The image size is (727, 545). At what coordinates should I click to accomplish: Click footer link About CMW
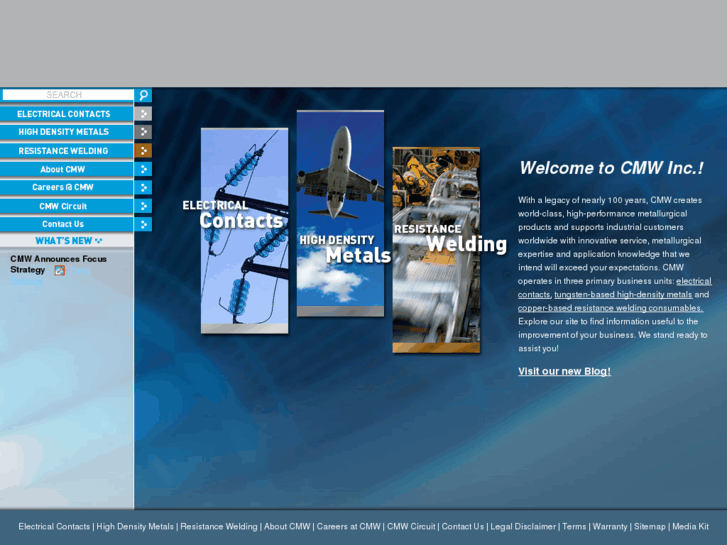point(287,526)
